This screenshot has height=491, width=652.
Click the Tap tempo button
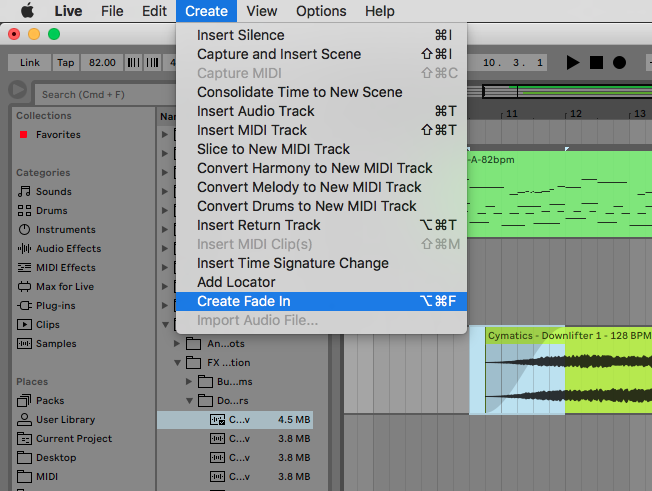[66, 63]
